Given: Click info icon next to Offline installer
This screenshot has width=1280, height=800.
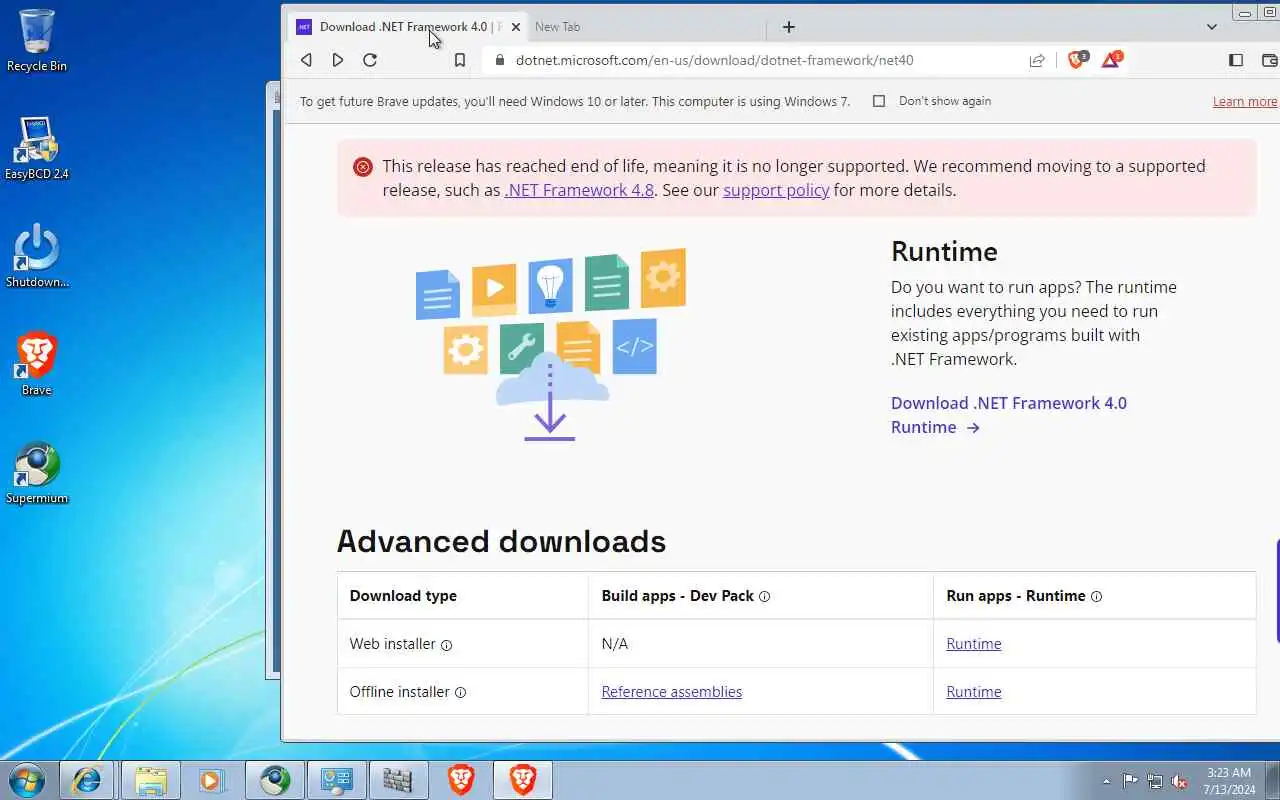Looking at the screenshot, I should coord(461,692).
